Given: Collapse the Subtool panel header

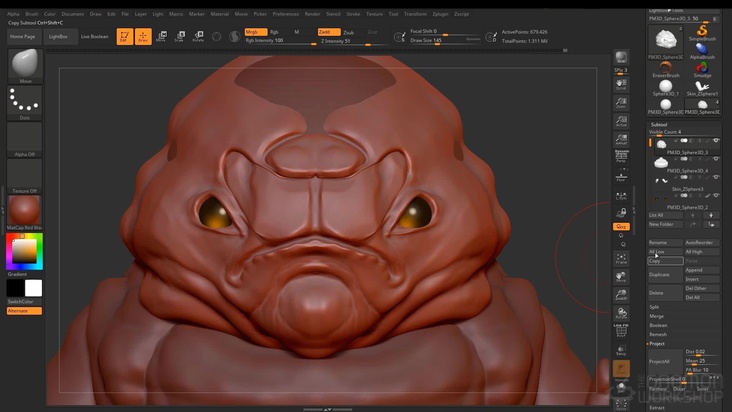Looking at the screenshot, I should click(659, 125).
